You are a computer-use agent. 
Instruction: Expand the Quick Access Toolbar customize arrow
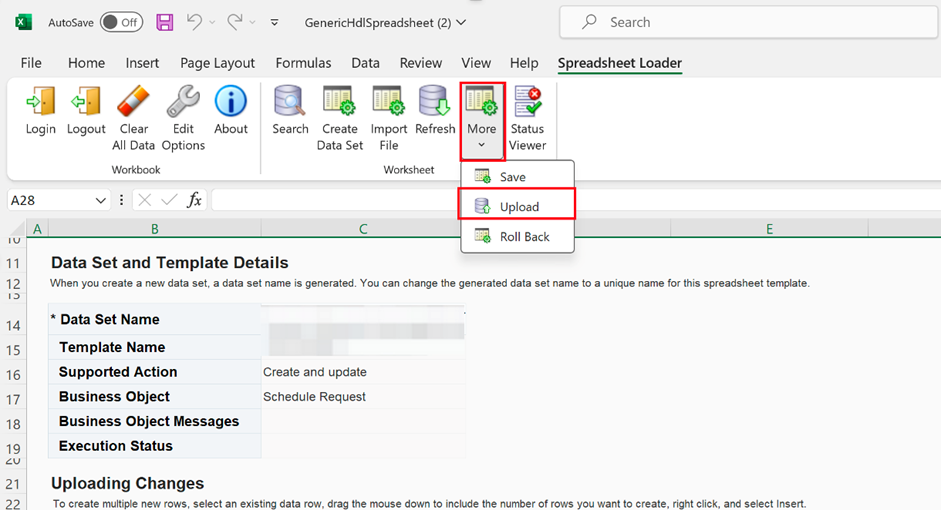pos(275,22)
